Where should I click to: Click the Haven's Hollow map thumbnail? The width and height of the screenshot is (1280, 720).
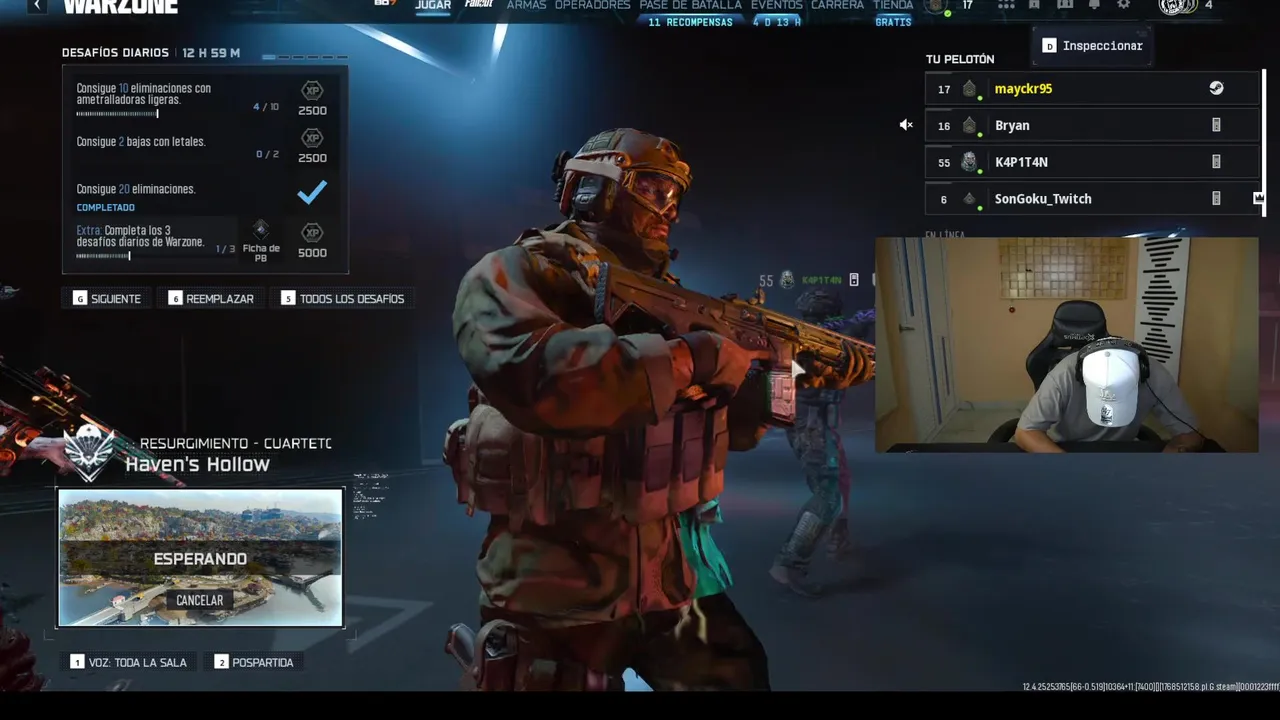coord(200,558)
